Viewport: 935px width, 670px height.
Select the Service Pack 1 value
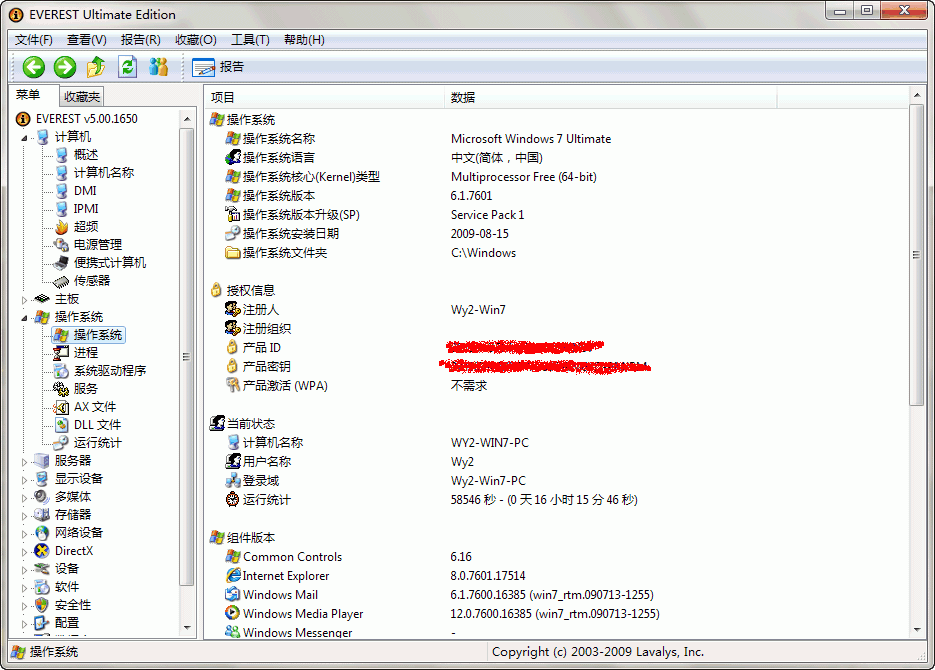487,215
